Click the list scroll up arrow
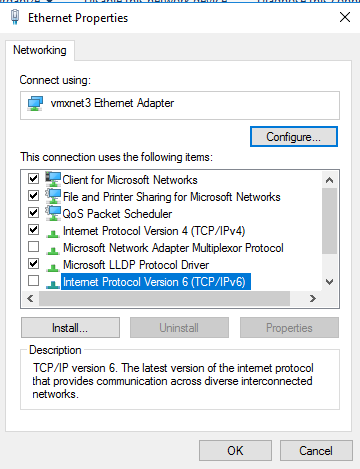Screen dimensions: 360x469 tap(329, 180)
